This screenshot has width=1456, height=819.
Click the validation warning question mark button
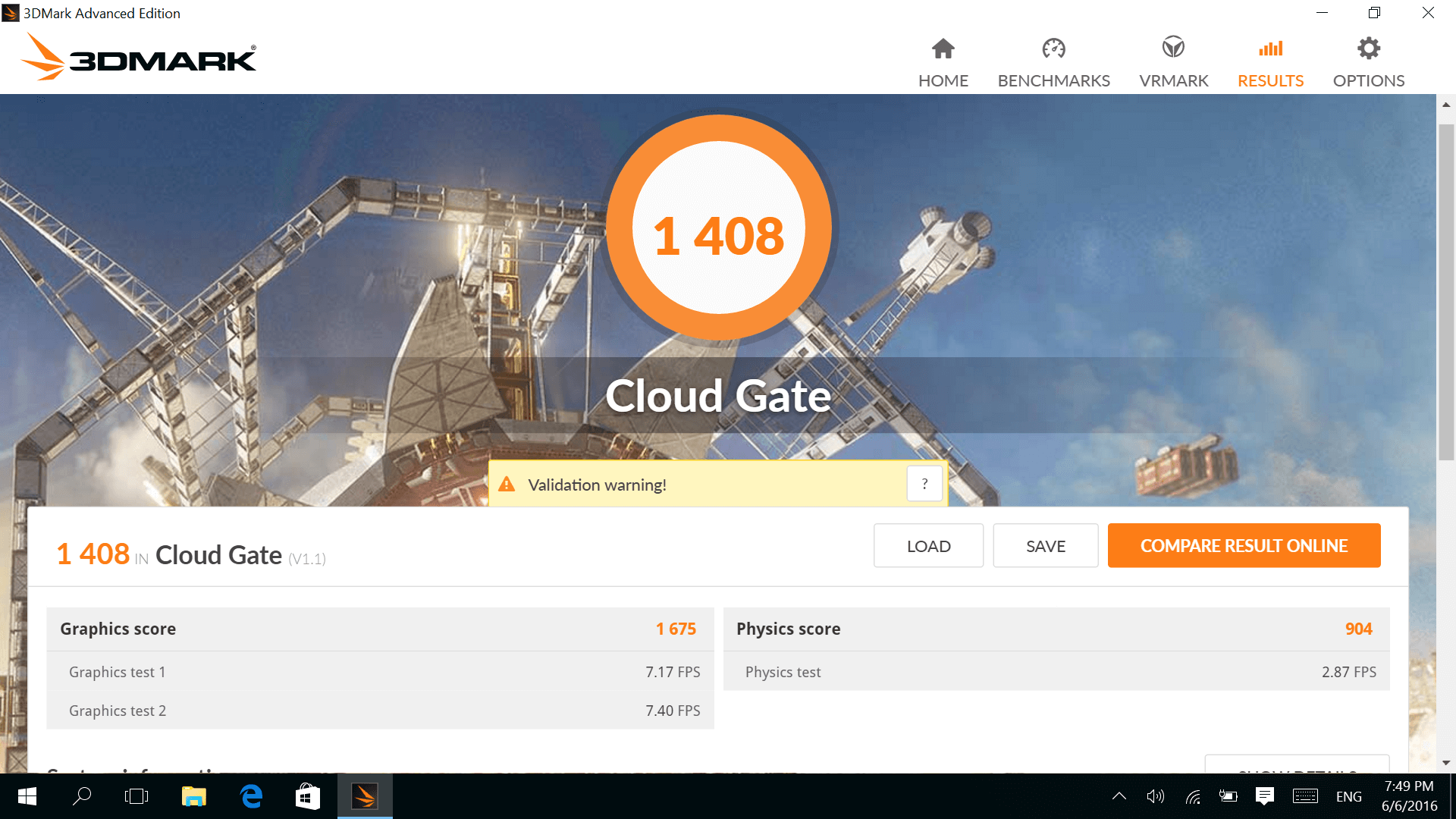click(x=924, y=484)
